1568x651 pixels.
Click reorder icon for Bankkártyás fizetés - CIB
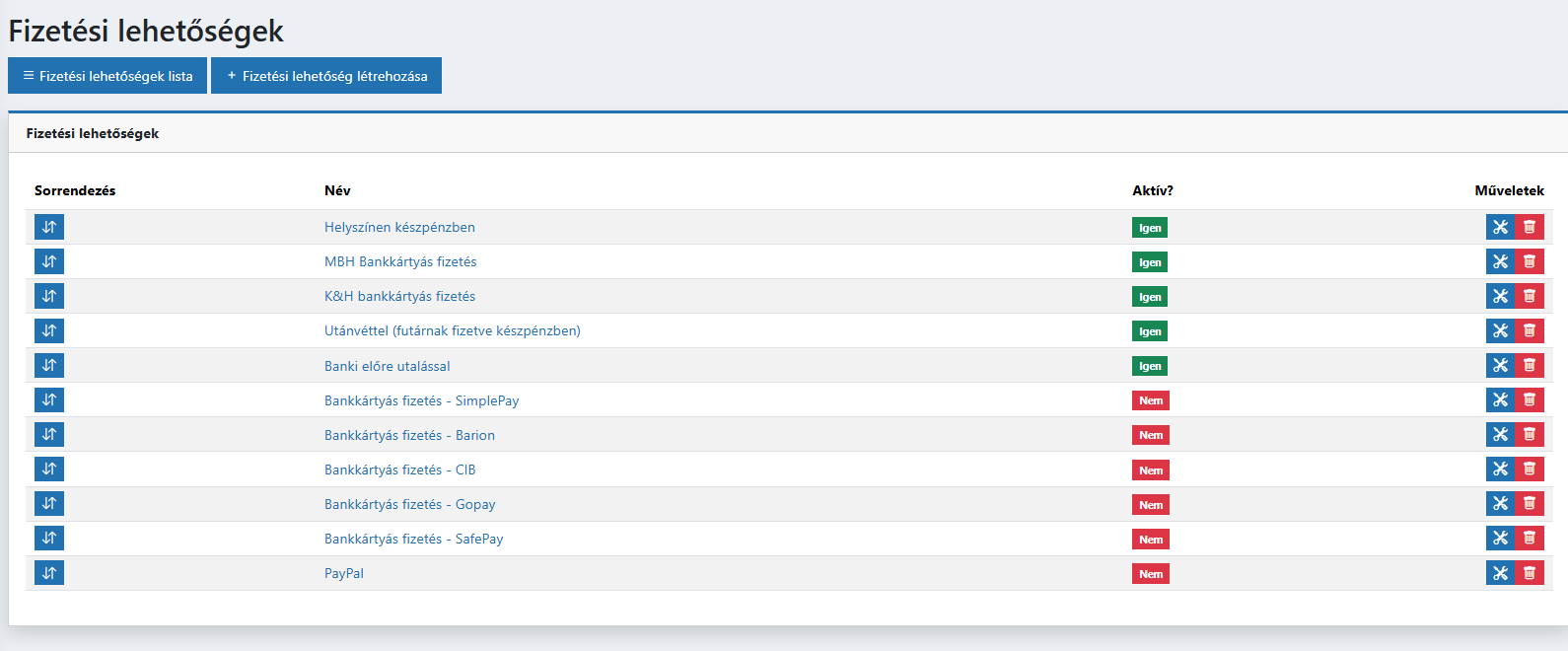tap(49, 470)
